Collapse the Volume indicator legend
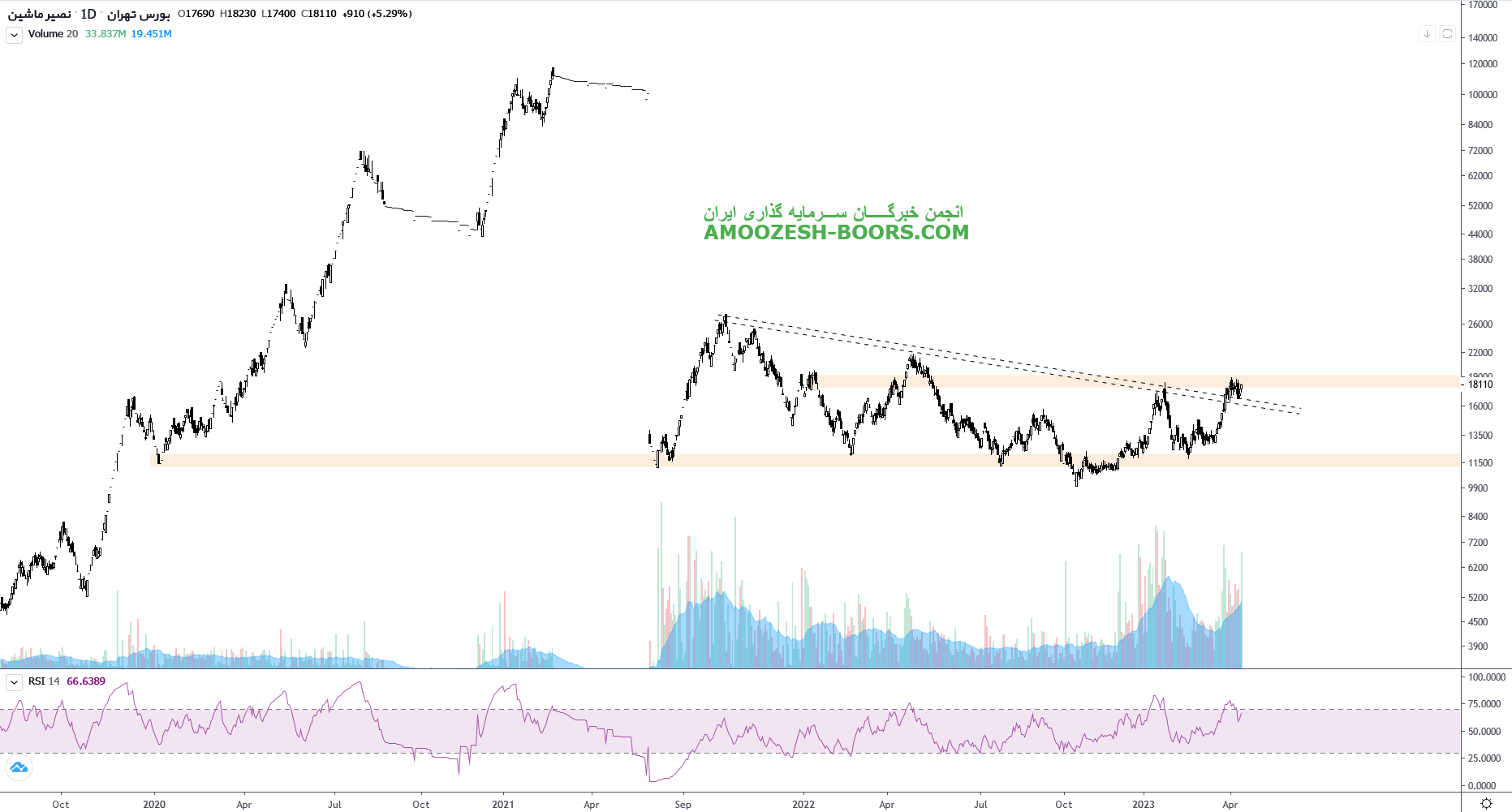The image size is (1512, 812). click(x=14, y=35)
